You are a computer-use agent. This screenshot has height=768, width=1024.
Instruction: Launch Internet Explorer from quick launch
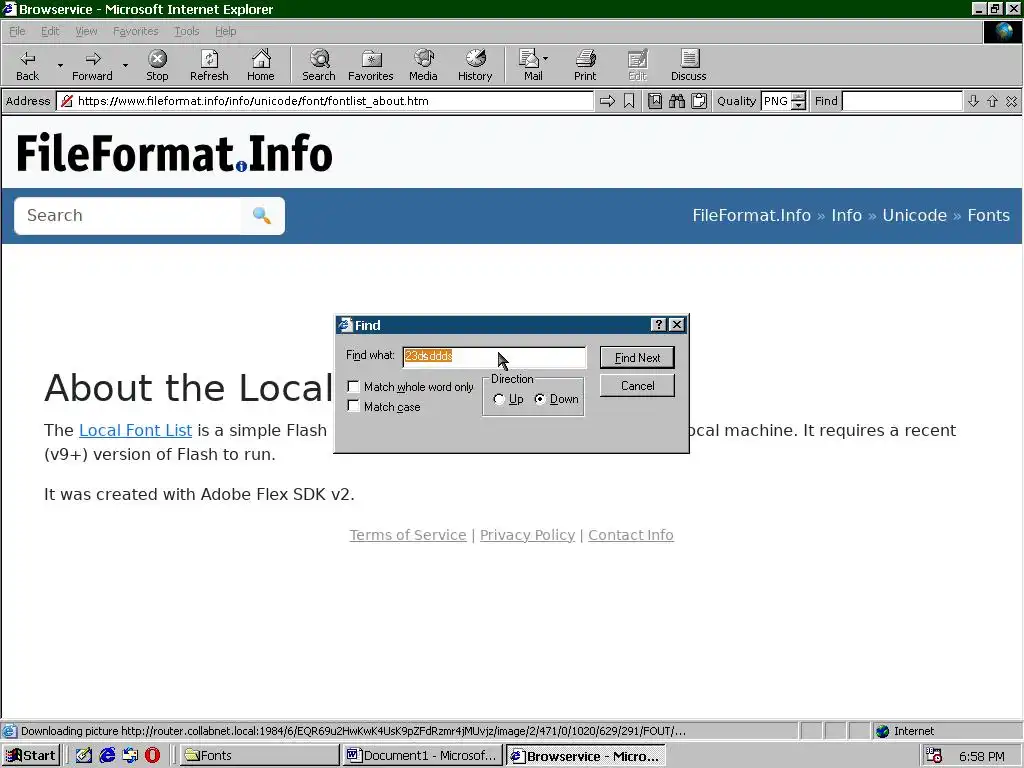click(x=107, y=756)
